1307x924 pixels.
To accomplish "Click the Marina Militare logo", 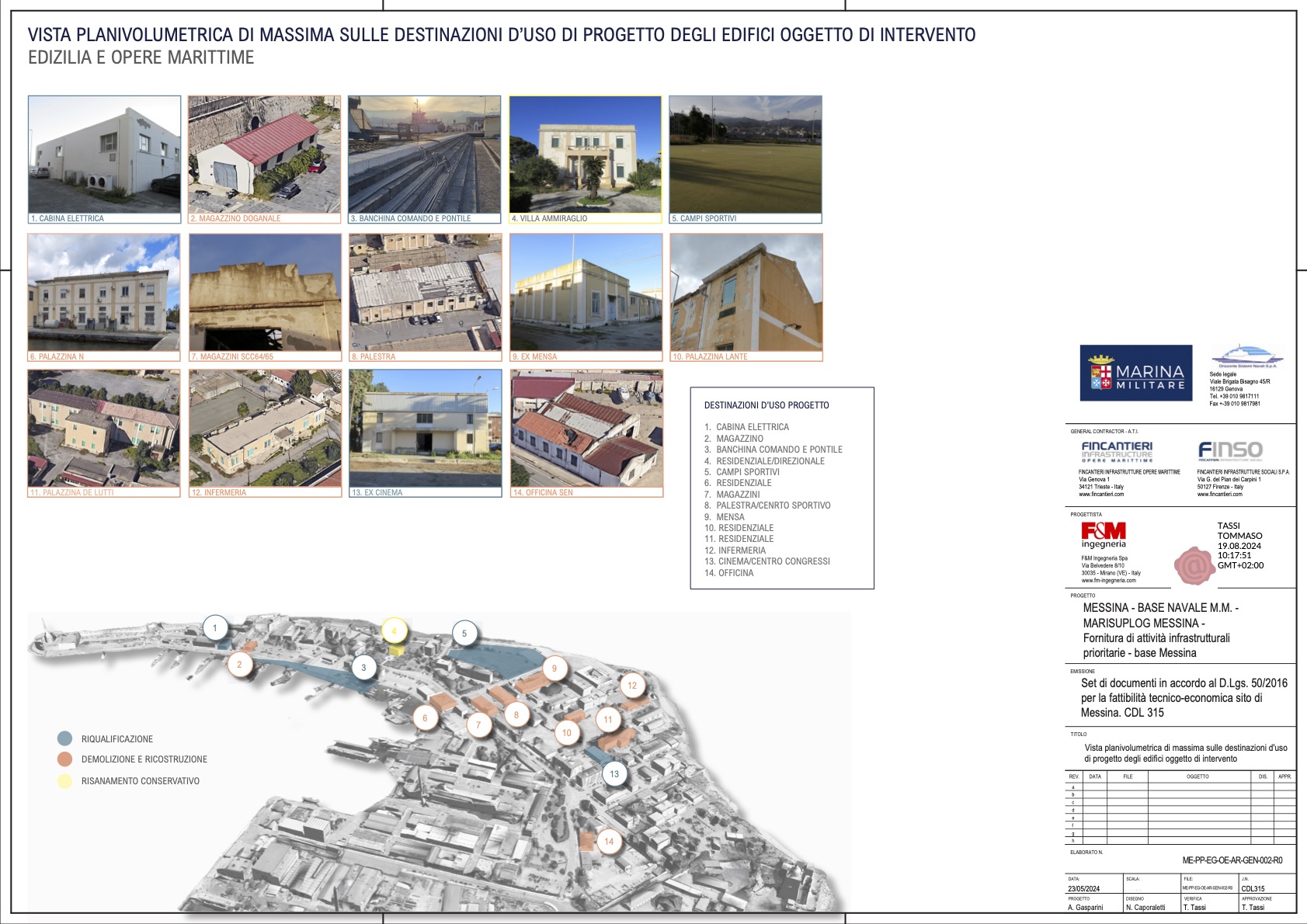I will point(1135,373).
